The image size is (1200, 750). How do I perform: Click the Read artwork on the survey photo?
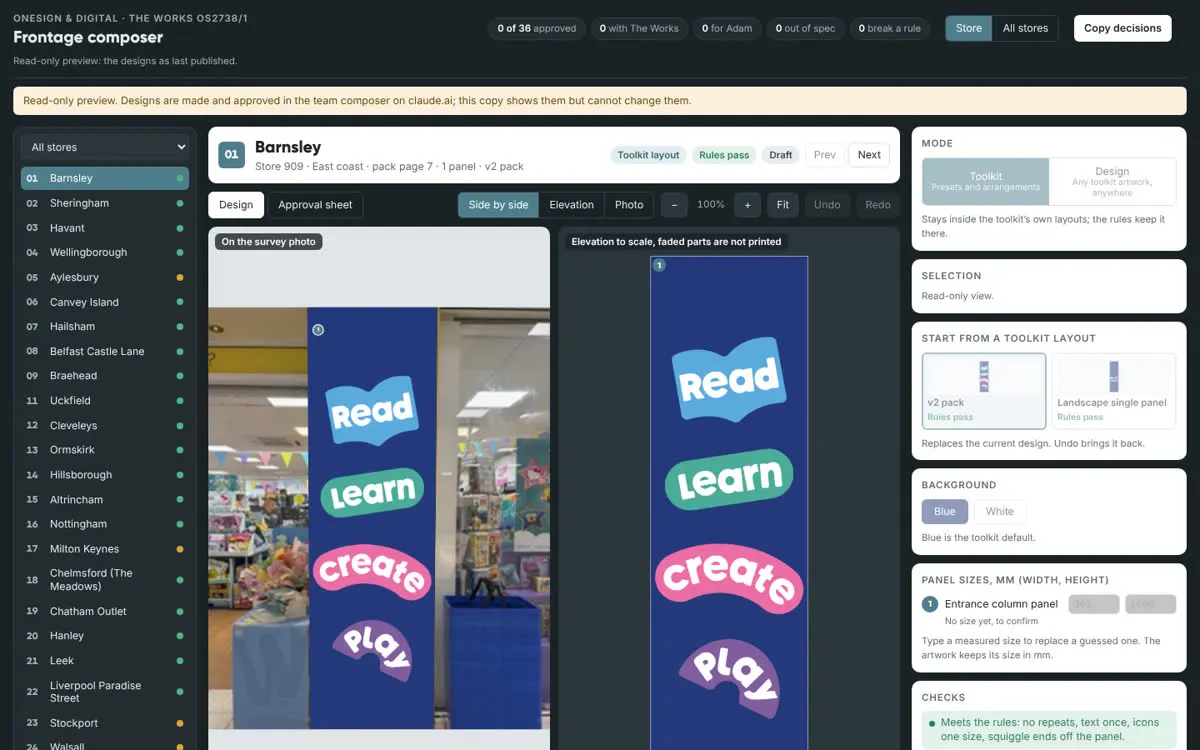[372, 409]
